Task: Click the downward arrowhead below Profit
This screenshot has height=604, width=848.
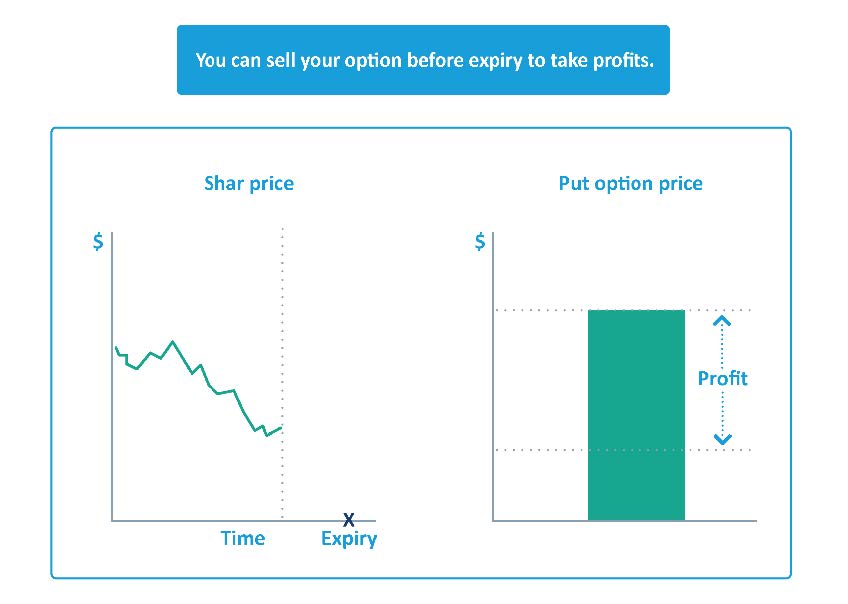Action: tap(723, 439)
